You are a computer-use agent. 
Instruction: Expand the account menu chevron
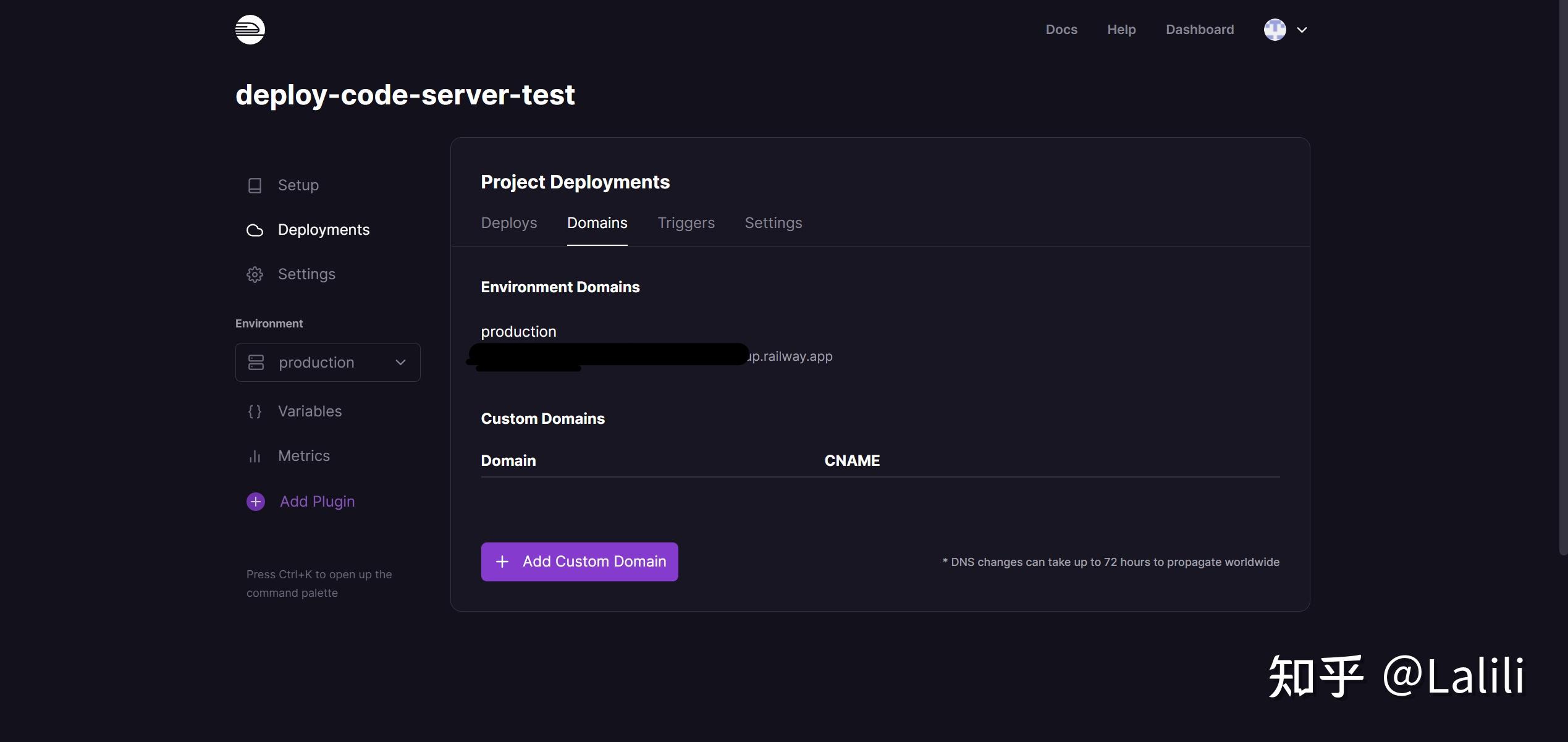pyautogui.click(x=1302, y=30)
